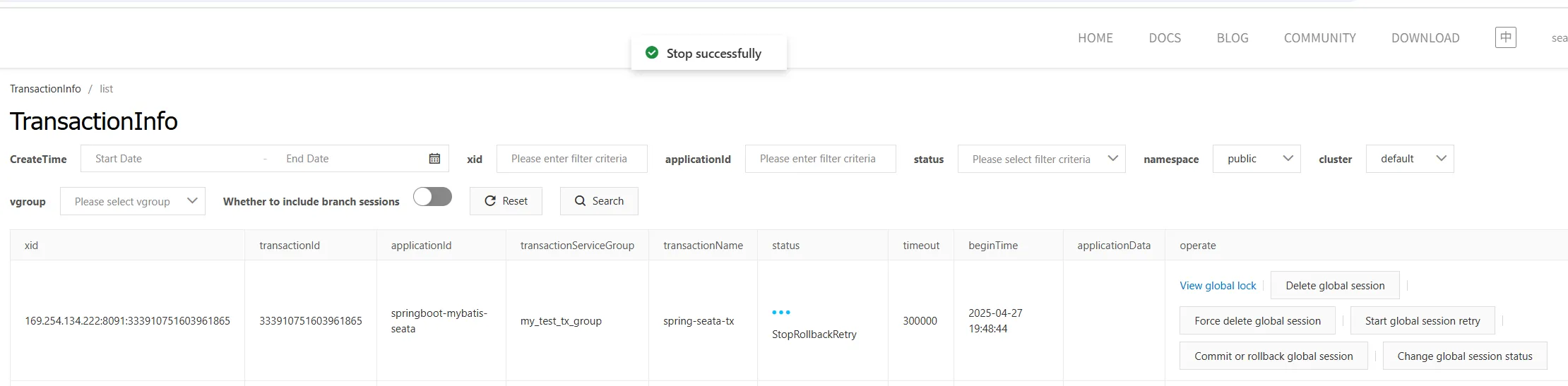The image size is (1568, 386).
Task: Click the calendar icon in CreateTime field
Action: coord(434,159)
